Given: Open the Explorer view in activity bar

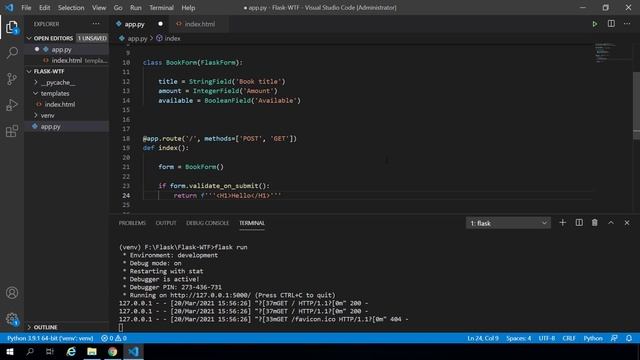Looking at the screenshot, I should tap(12, 27).
